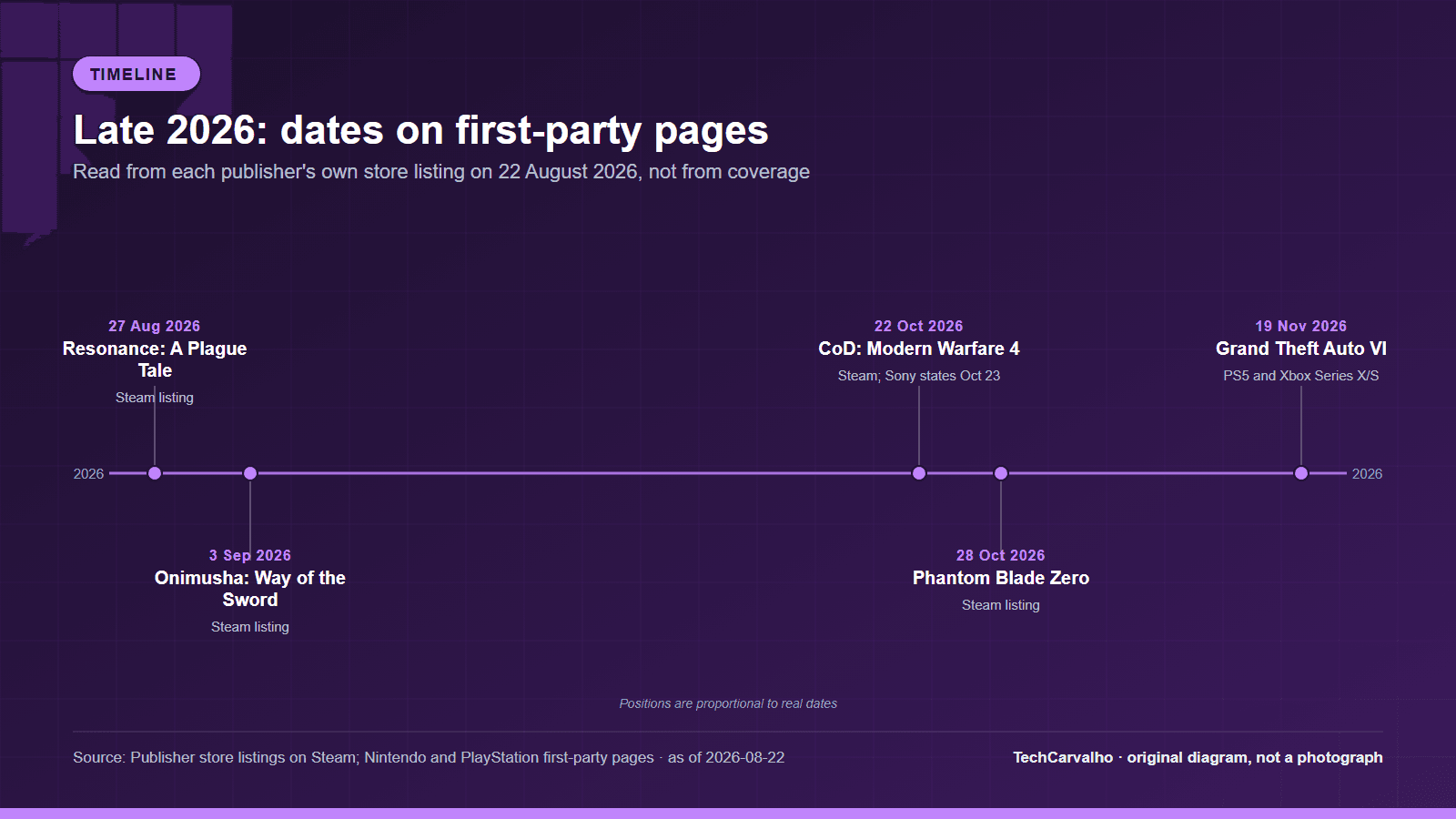Click the Source line about publisher store listings
This screenshot has height=819, width=1456.
tap(429, 757)
